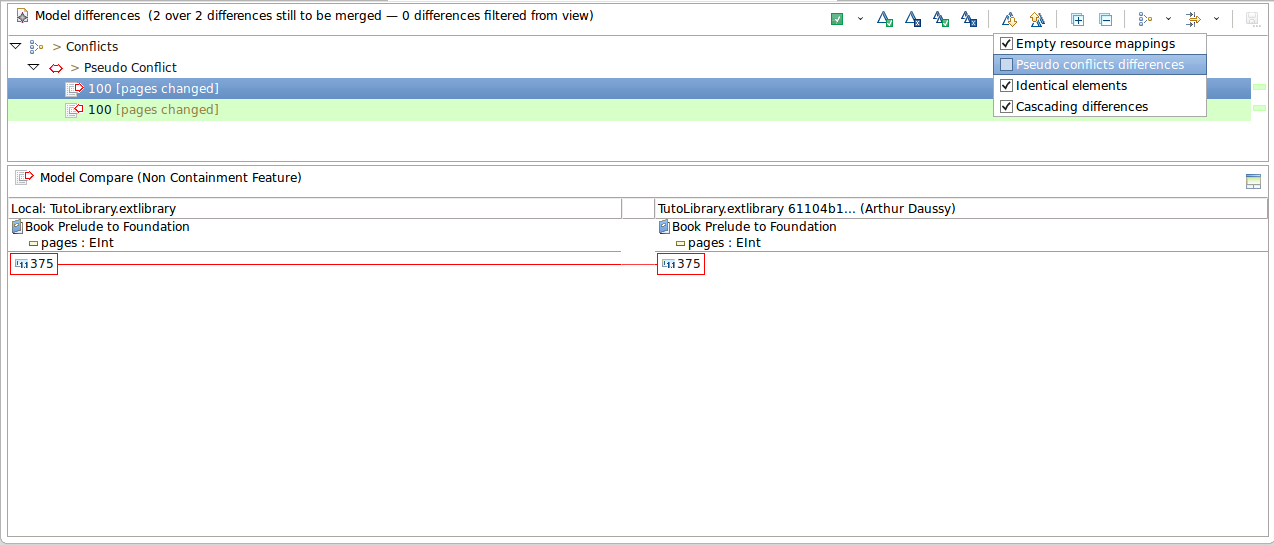Collapse the Pseudo Conflict node
Screen dimensions: 1274x545
(33, 67)
